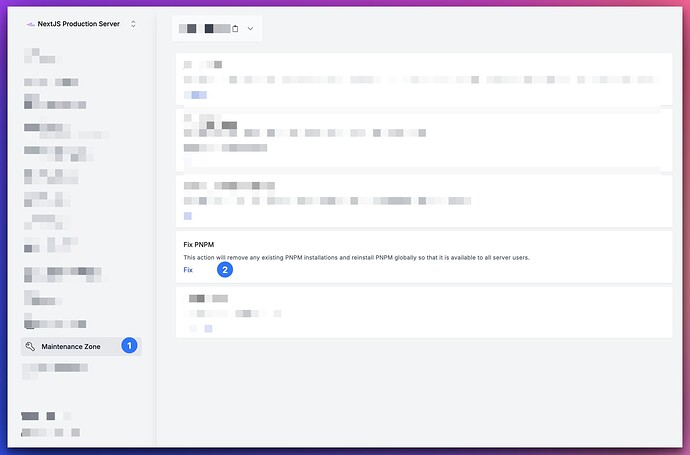Click the blurred blue link in the third card
The width and height of the screenshot is (690, 455).
click(187, 216)
